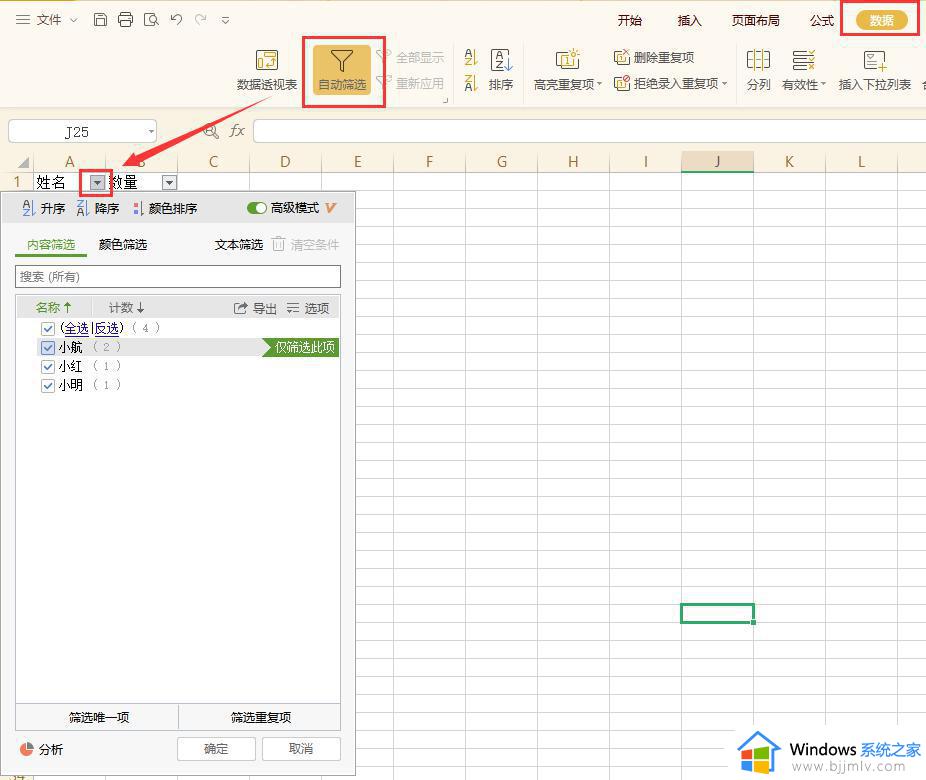
Task: Click the fx insert function icon
Action: (x=237, y=130)
